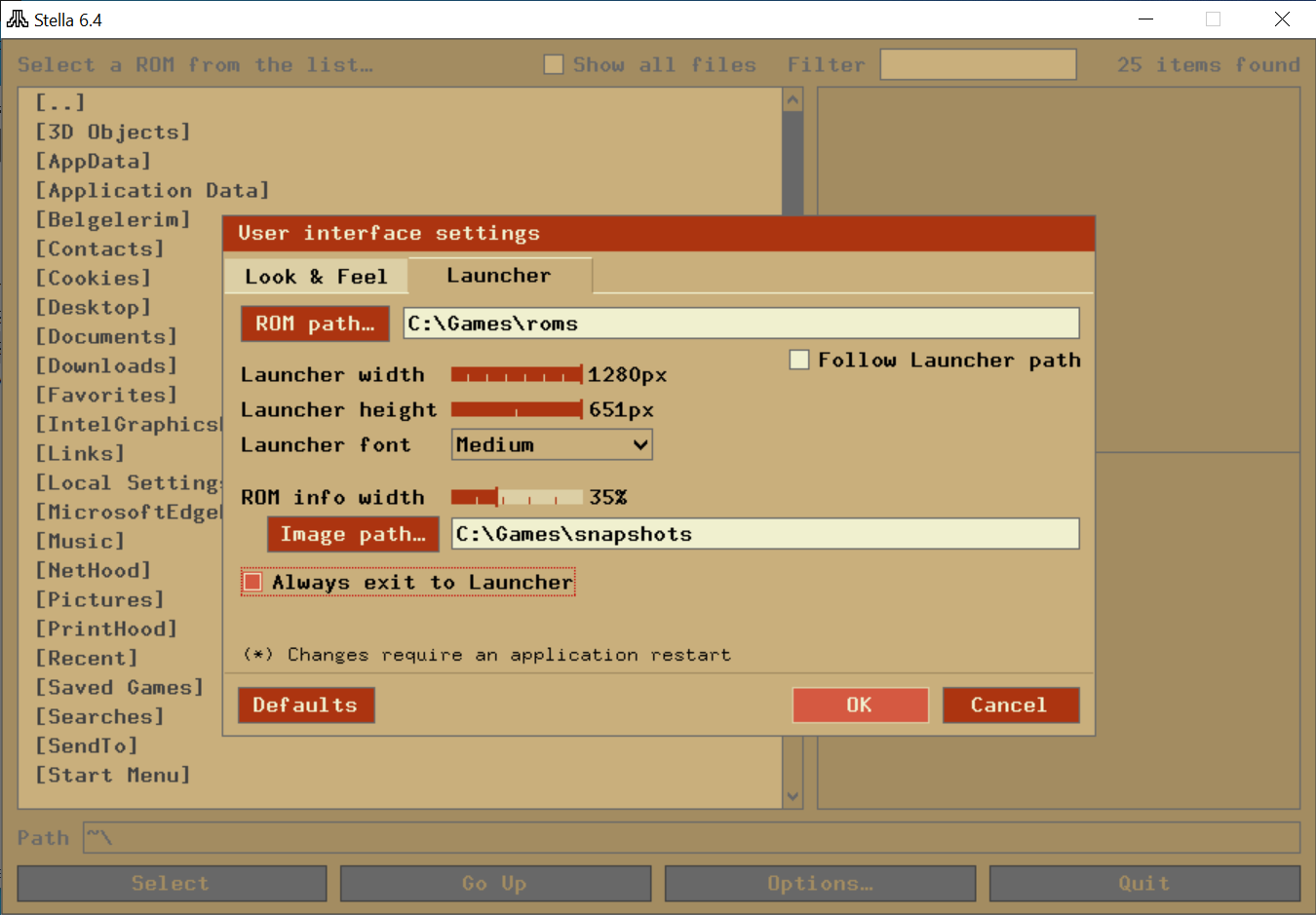
Task: Open the ROM path browser button
Action: [315, 324]
